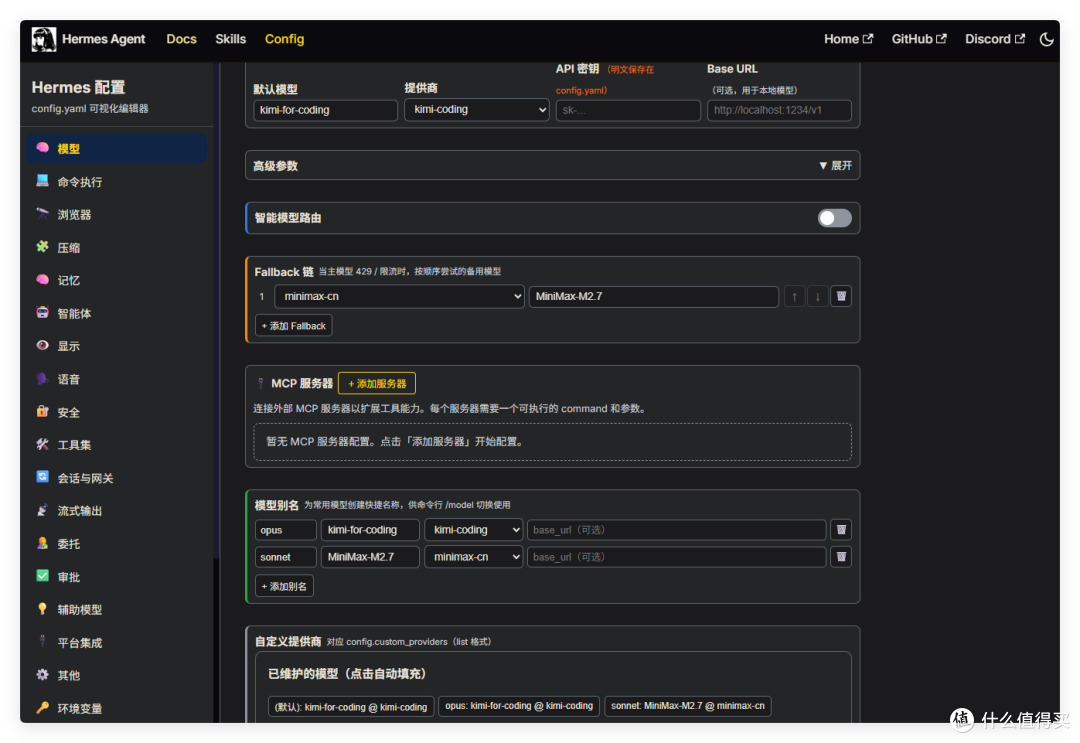Click the 默认模型 kimi-for-coding input
Screen dimensions: 1080x743
tap(325, 110)
